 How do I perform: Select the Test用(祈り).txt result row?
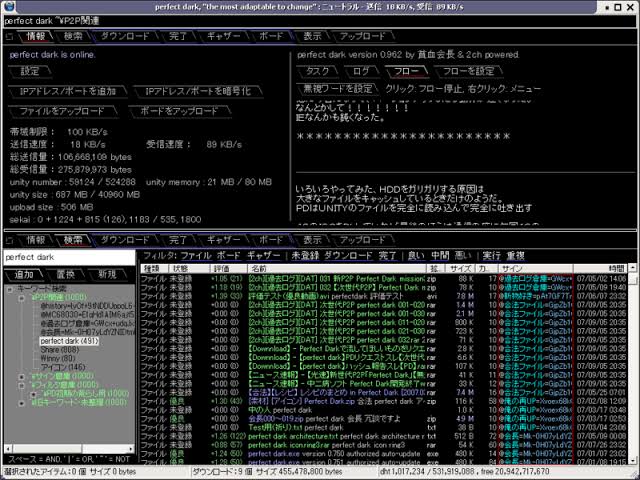(x=384, y=428)
